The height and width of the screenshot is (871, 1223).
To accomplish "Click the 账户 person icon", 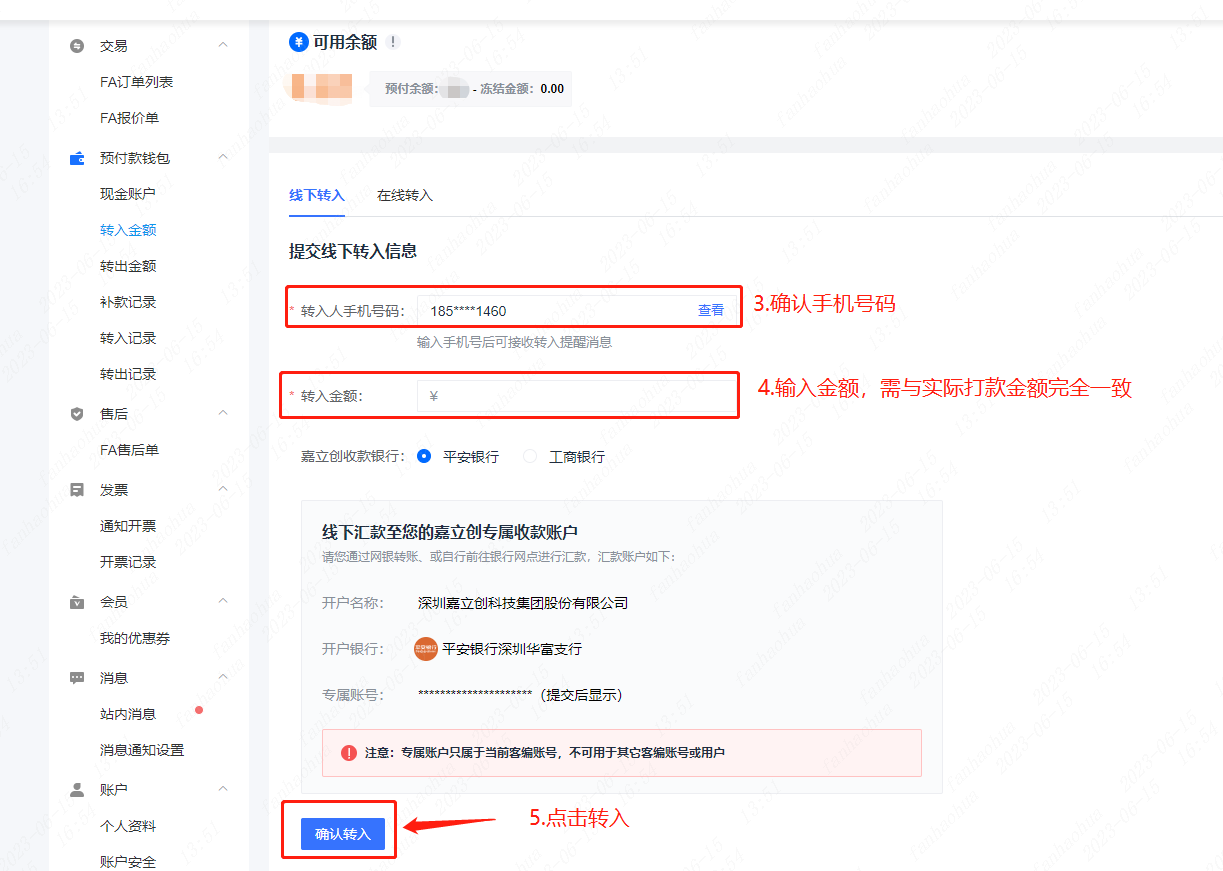I will [77, 790].
